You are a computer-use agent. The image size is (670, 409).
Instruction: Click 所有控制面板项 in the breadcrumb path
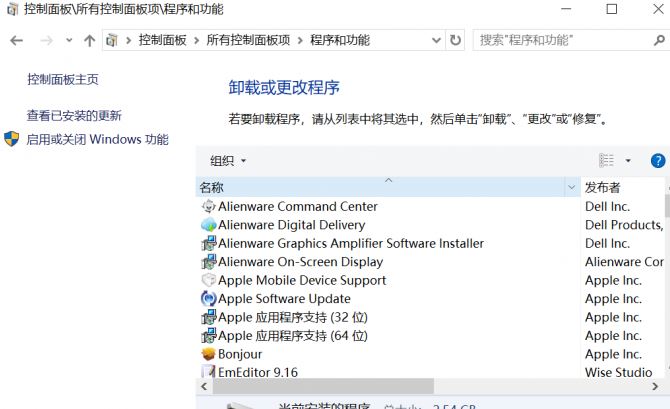[248, 41]
